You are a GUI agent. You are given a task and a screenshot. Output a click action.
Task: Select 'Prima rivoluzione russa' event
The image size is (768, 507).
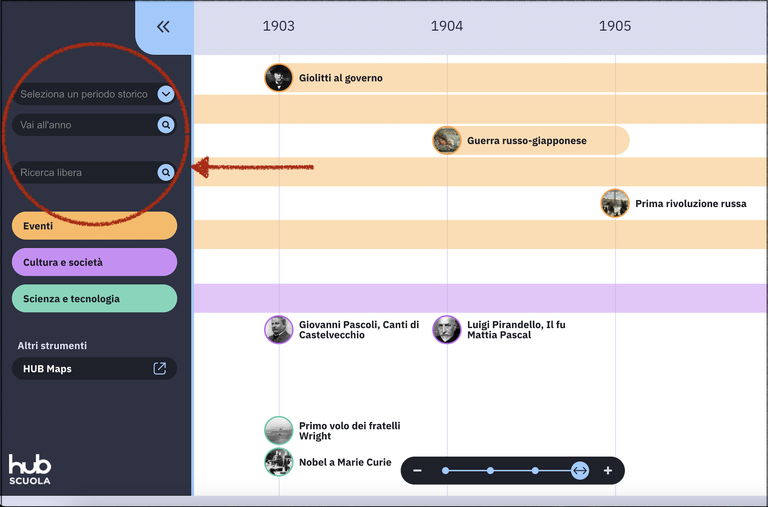tap(690, 204)
